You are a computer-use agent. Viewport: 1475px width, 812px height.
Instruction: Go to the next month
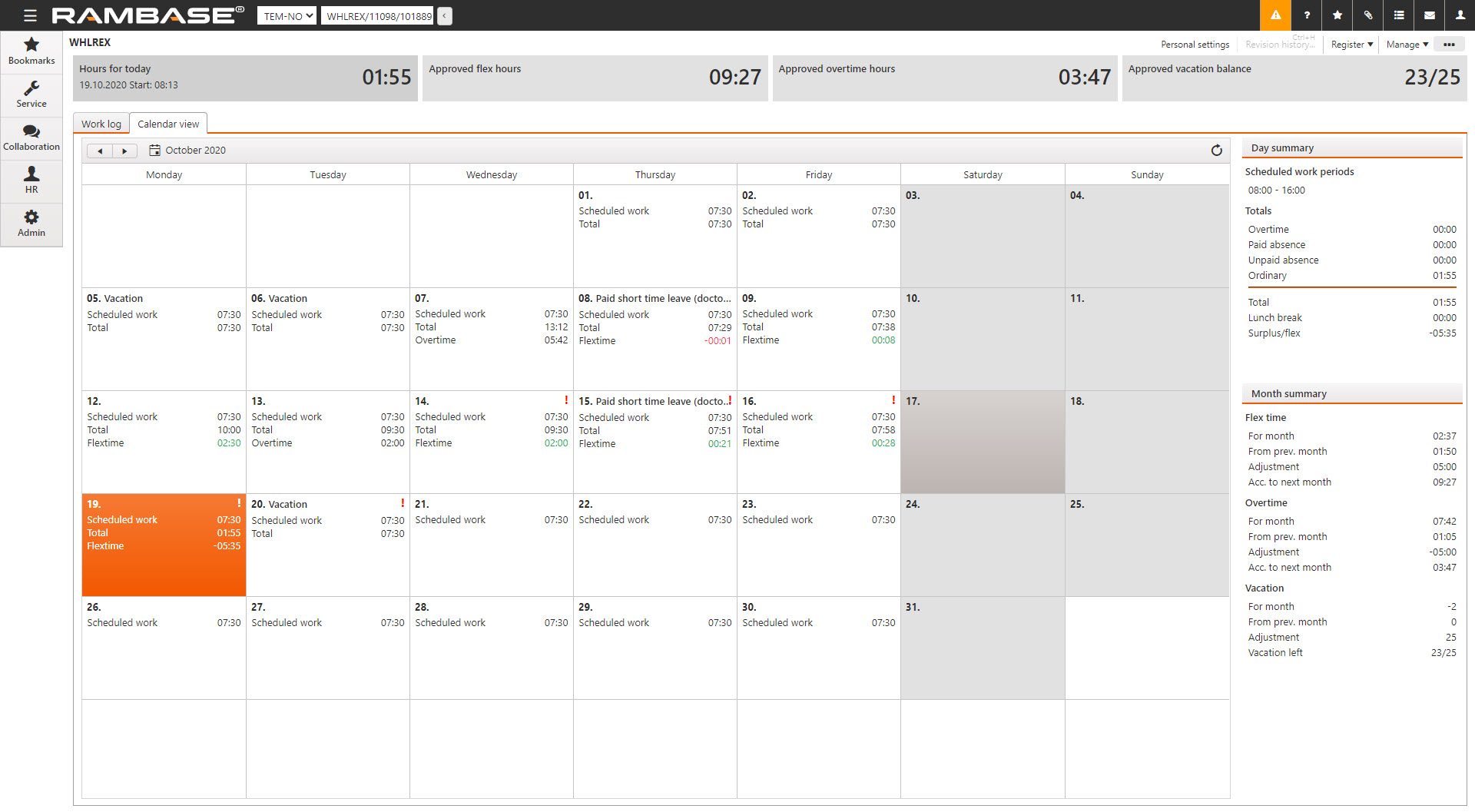pyautogui.click(x=124, y=151)
